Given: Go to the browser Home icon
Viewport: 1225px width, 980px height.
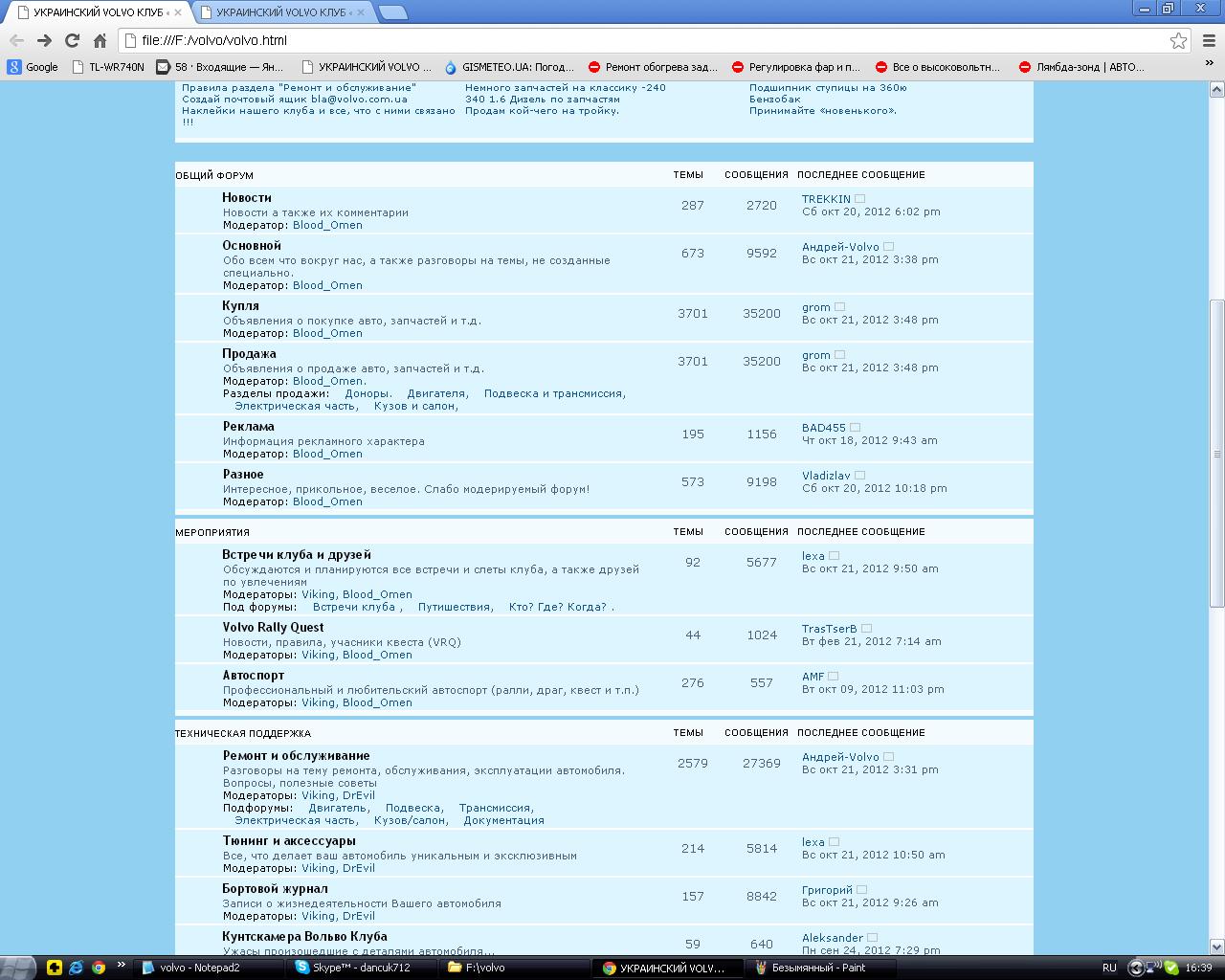Looking at the screenshot, I should (x=100, y=40).
